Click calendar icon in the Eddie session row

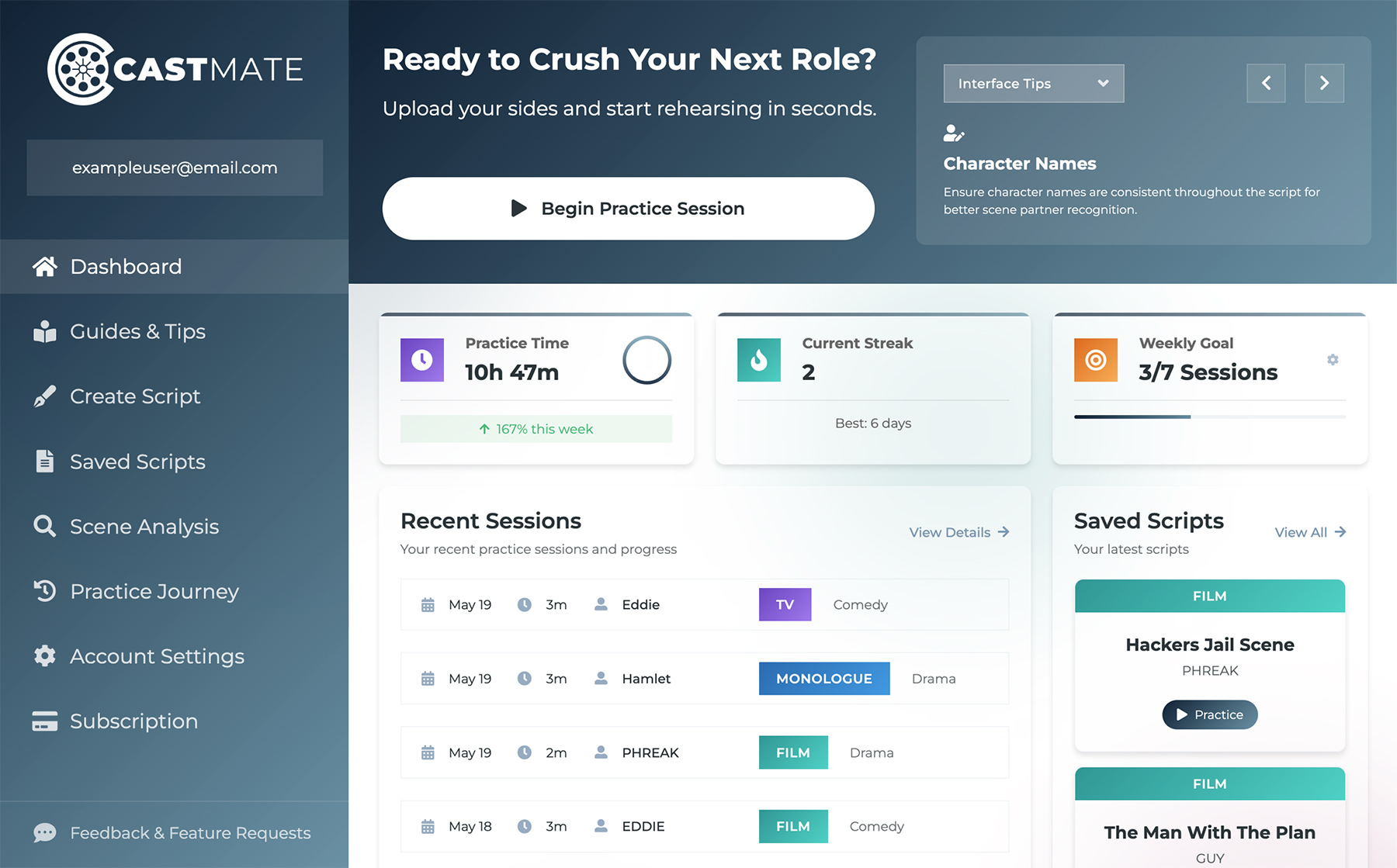pos(428,605)
